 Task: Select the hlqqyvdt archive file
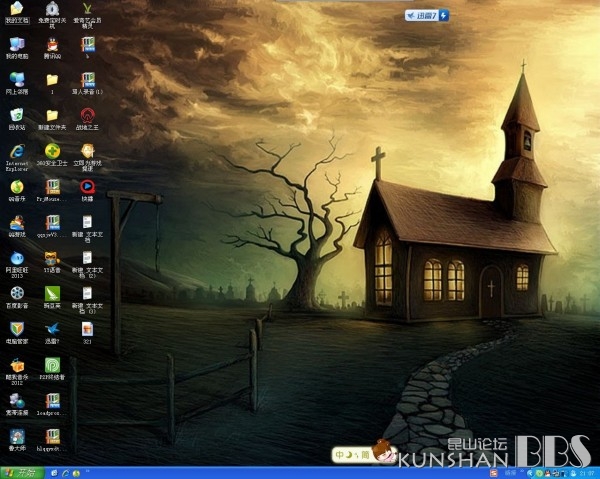[52, 440]
